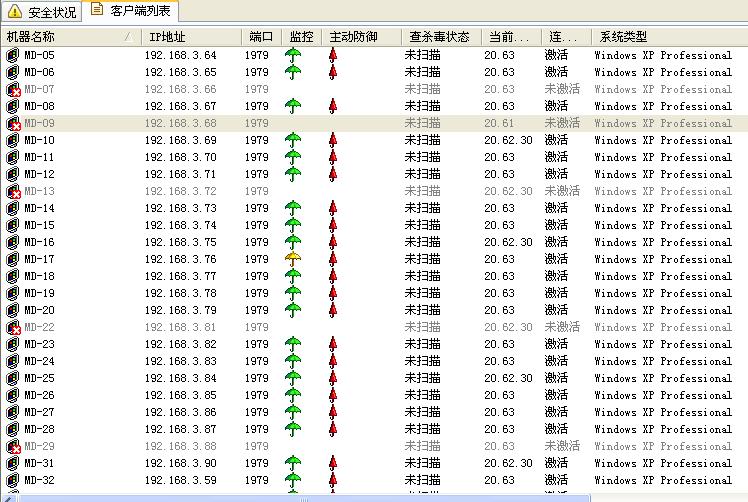Select IP address 192.168.3.69

181,140
